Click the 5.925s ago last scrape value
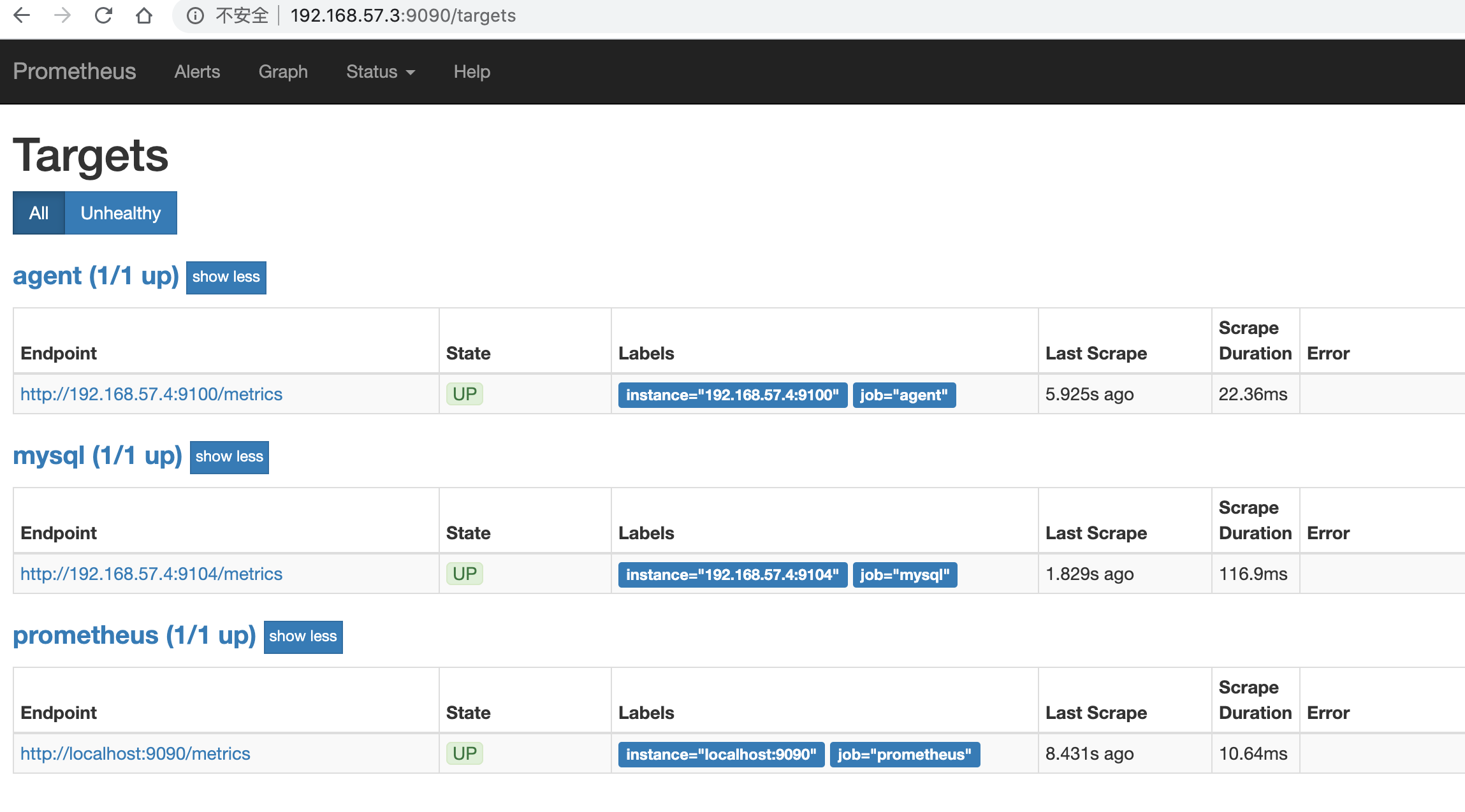Screen dimensions: 1465x812 [1090, 395]
